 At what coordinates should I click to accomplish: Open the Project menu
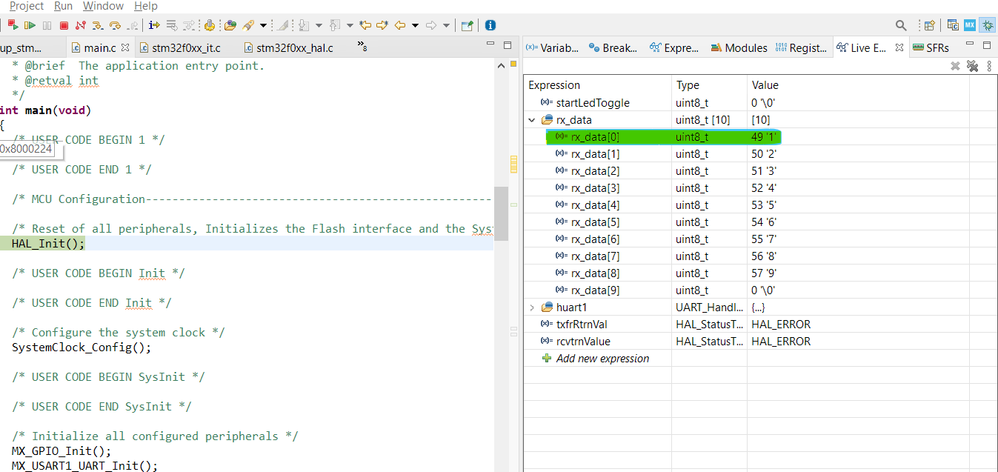point(26,6)
